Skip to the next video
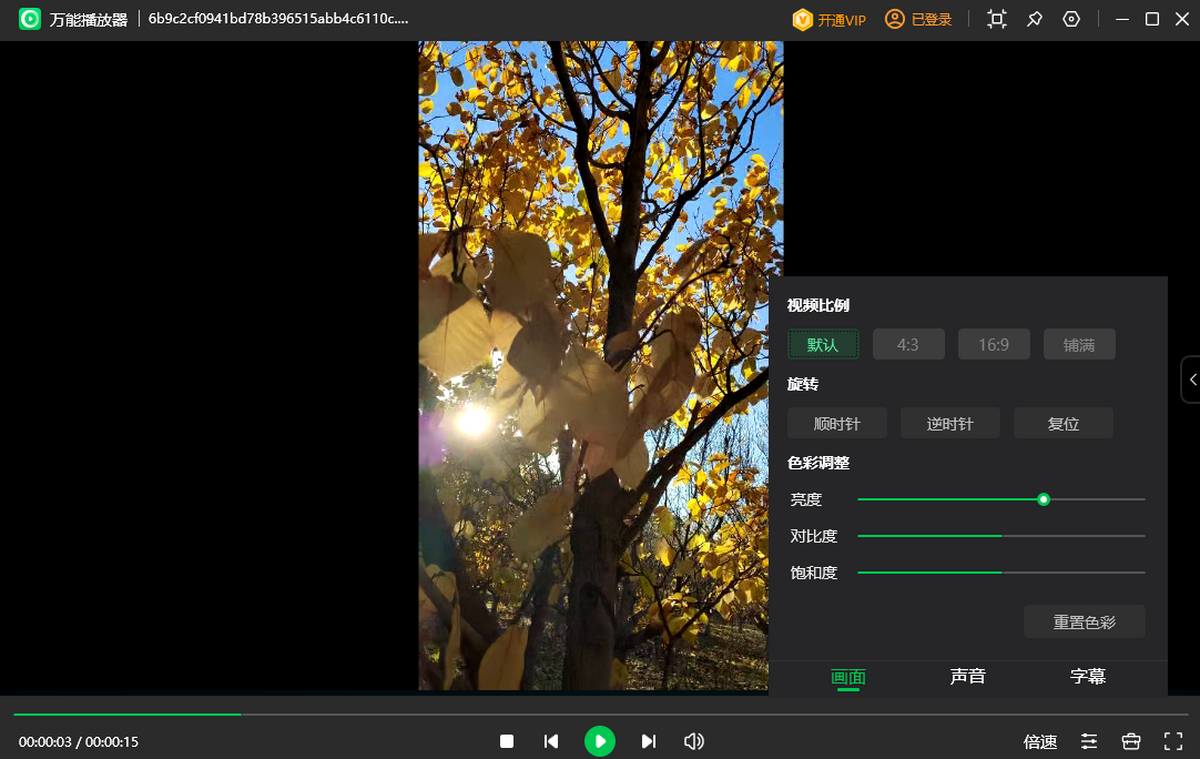The width and height of the screenshot is (1200, 759). [648, 741]
